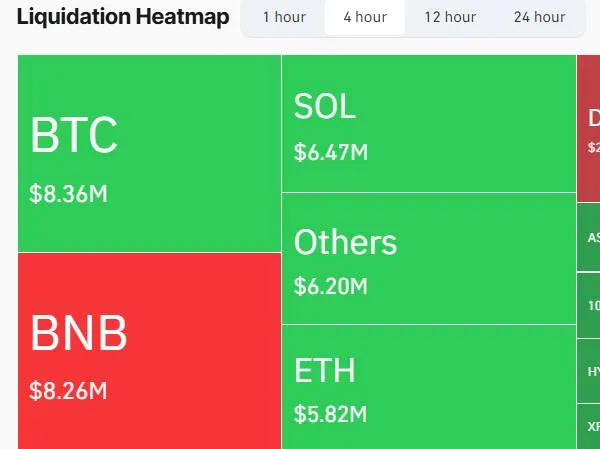The image size is (600, 449).
Task: Click the $8.36M BTC liquidation value
Action: pos(68,193)
